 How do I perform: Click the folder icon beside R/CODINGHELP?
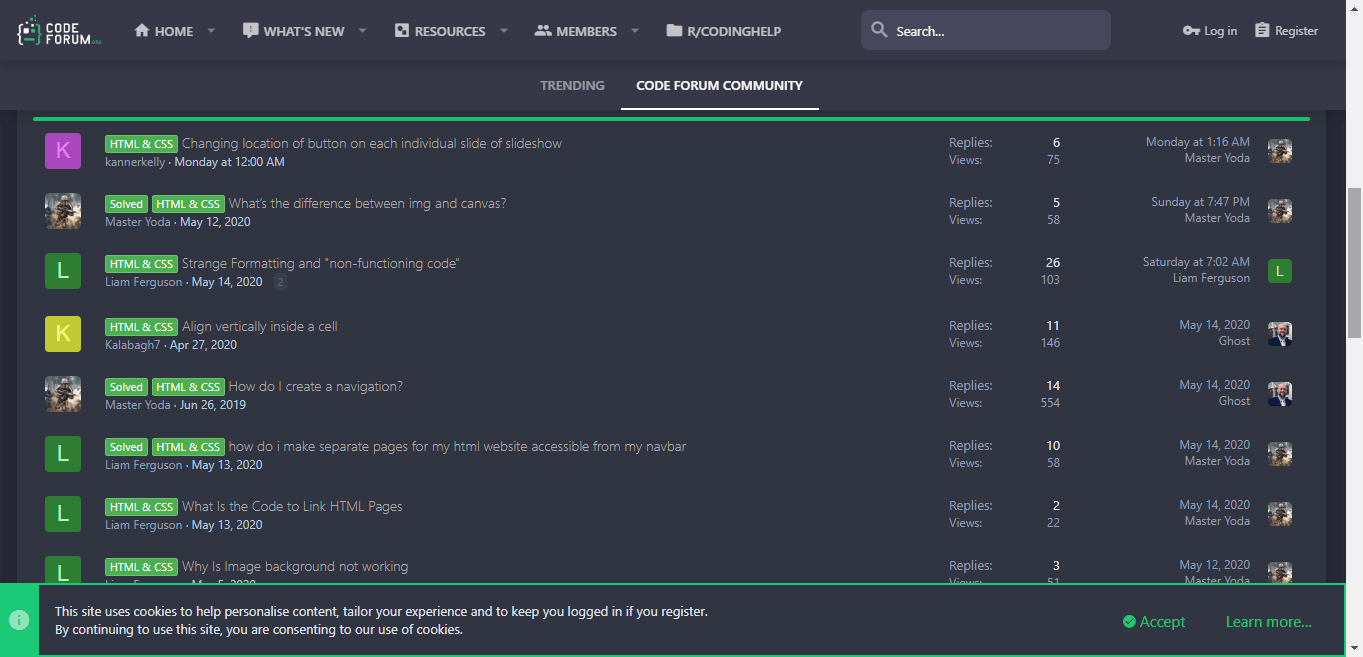coord(674,30)
